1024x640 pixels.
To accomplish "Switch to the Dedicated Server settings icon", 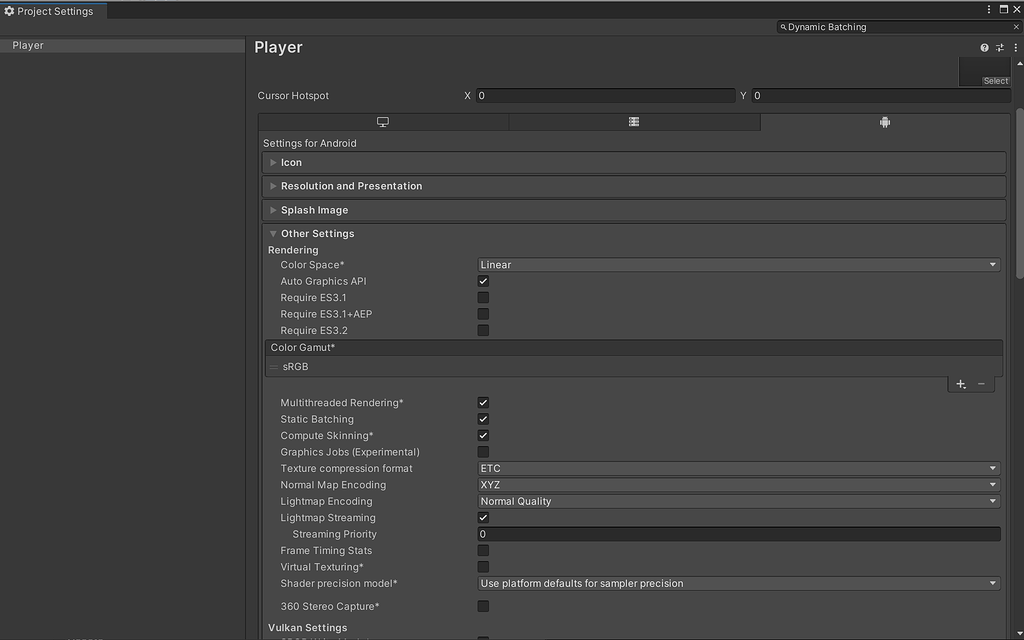I will coord(633,120).
